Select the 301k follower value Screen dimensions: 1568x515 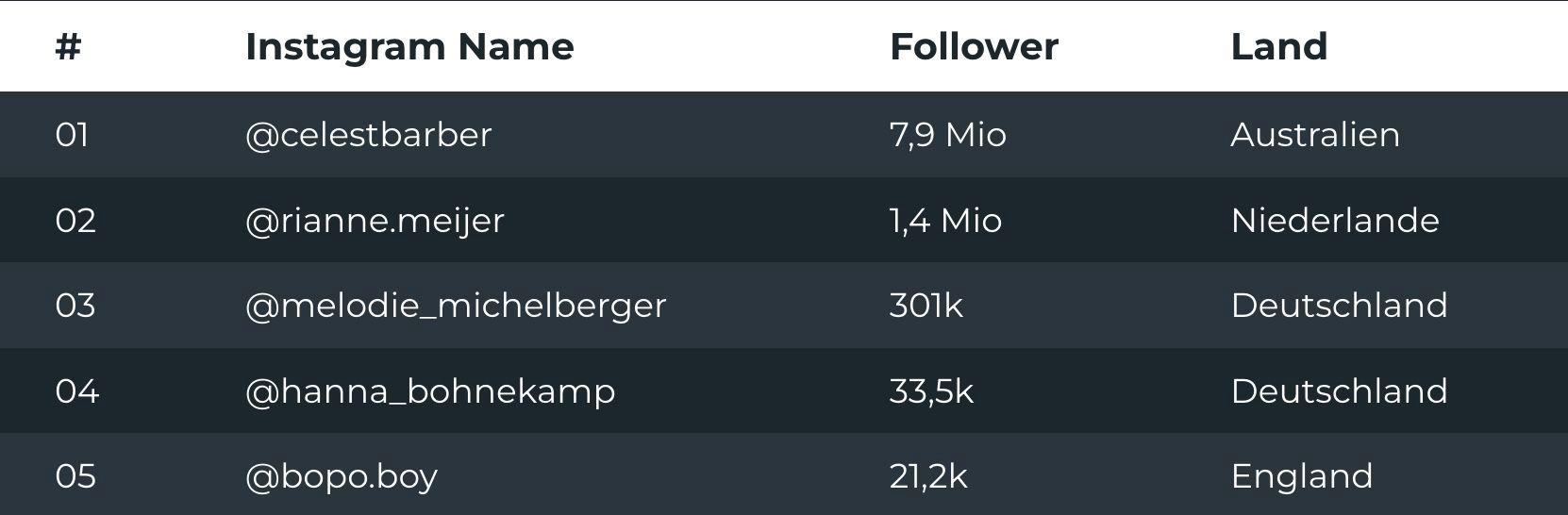pos(926,306)
